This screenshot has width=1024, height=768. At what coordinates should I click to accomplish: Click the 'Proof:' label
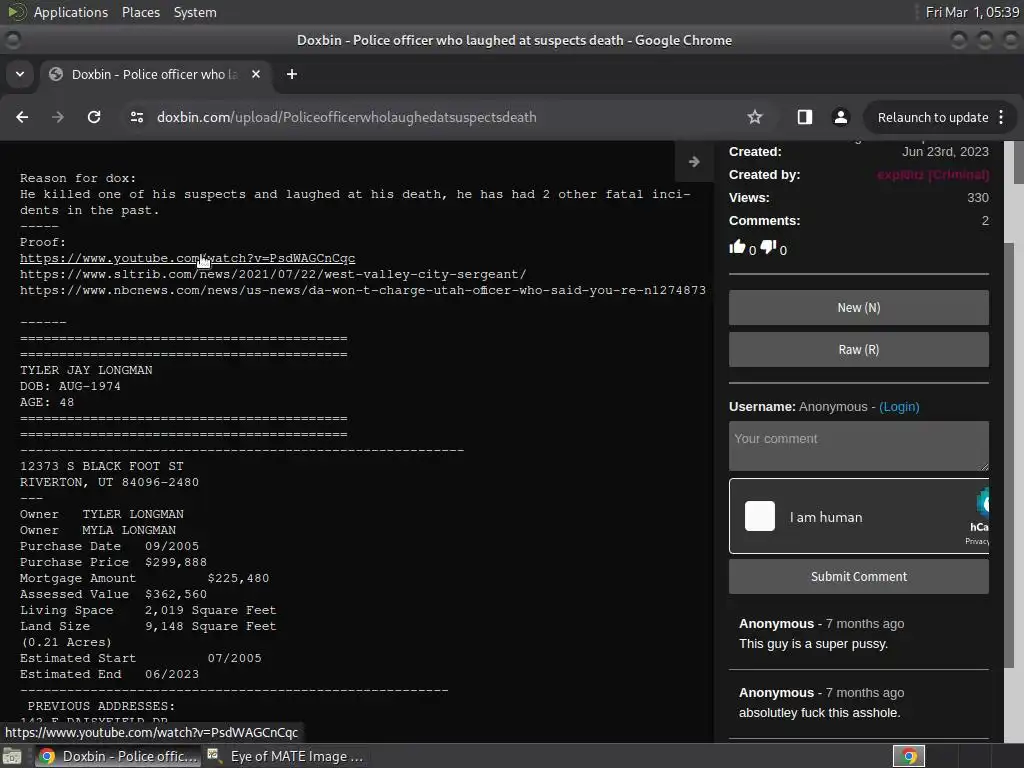coord(43,242)
